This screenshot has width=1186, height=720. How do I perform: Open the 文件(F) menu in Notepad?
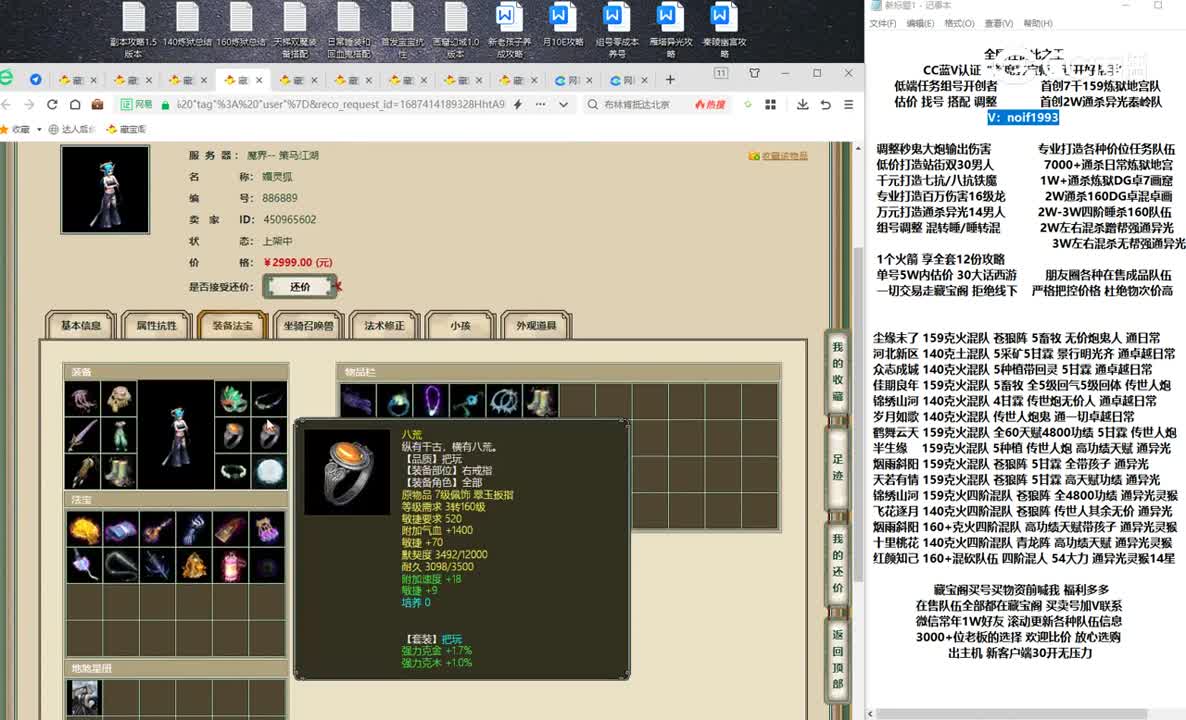coord(883,23)
